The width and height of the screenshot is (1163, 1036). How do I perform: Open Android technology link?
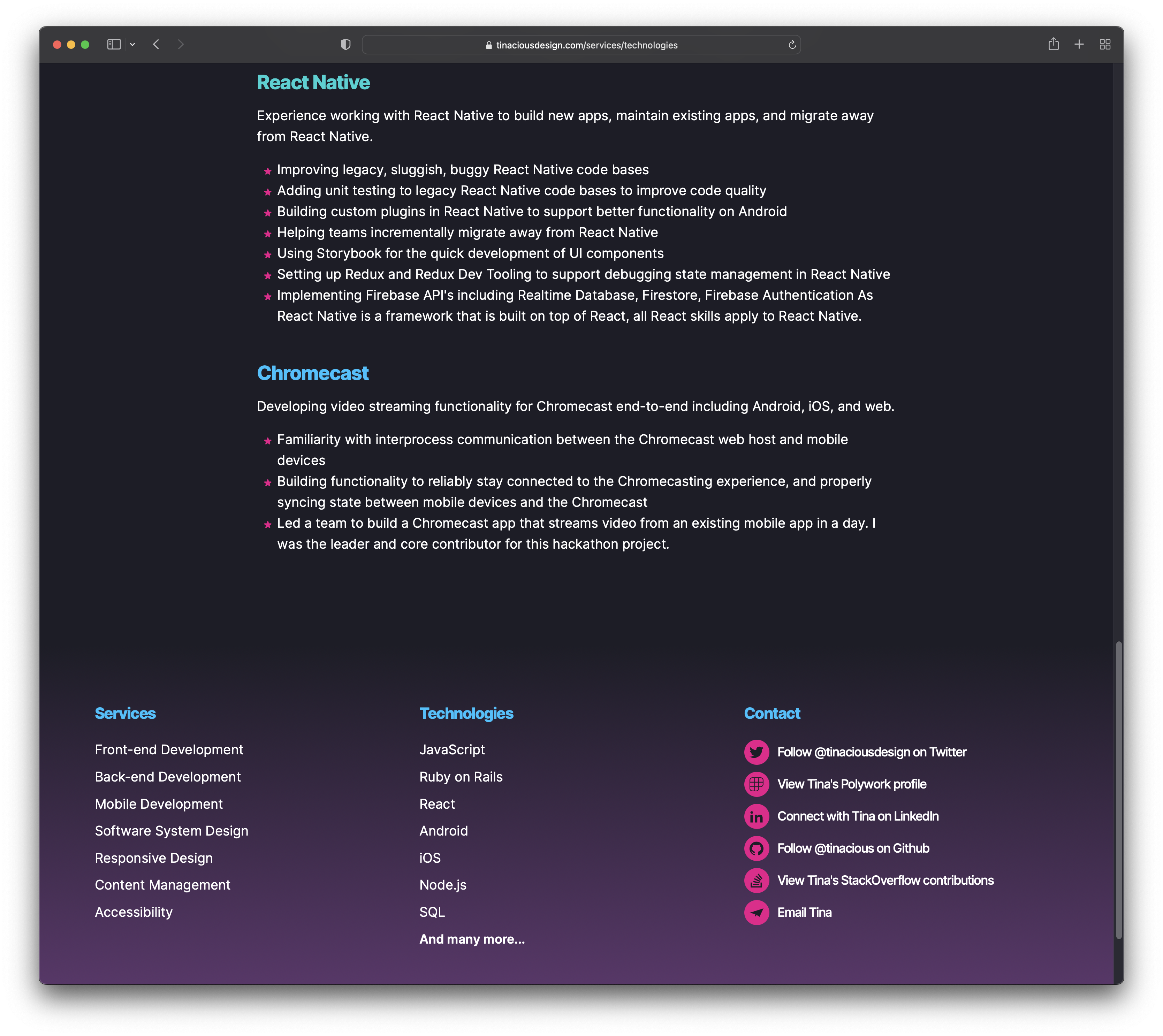pyautogui.click(x=443, y=831)
